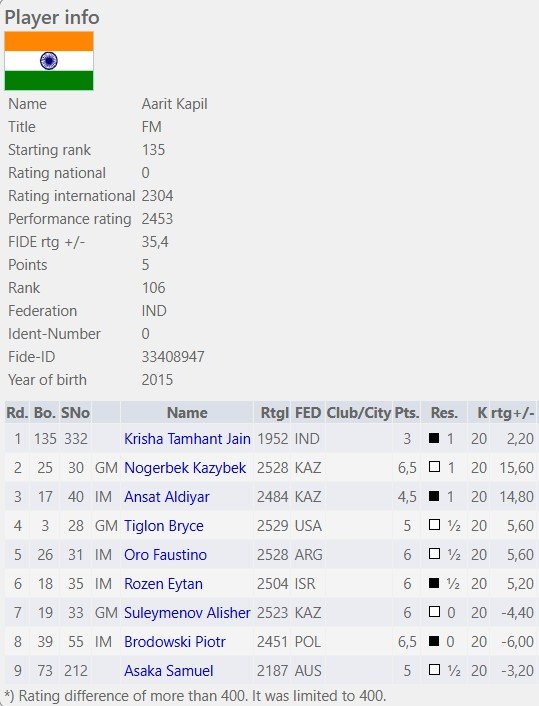Click the white piece icon in round 4

(x=434, y=525)
